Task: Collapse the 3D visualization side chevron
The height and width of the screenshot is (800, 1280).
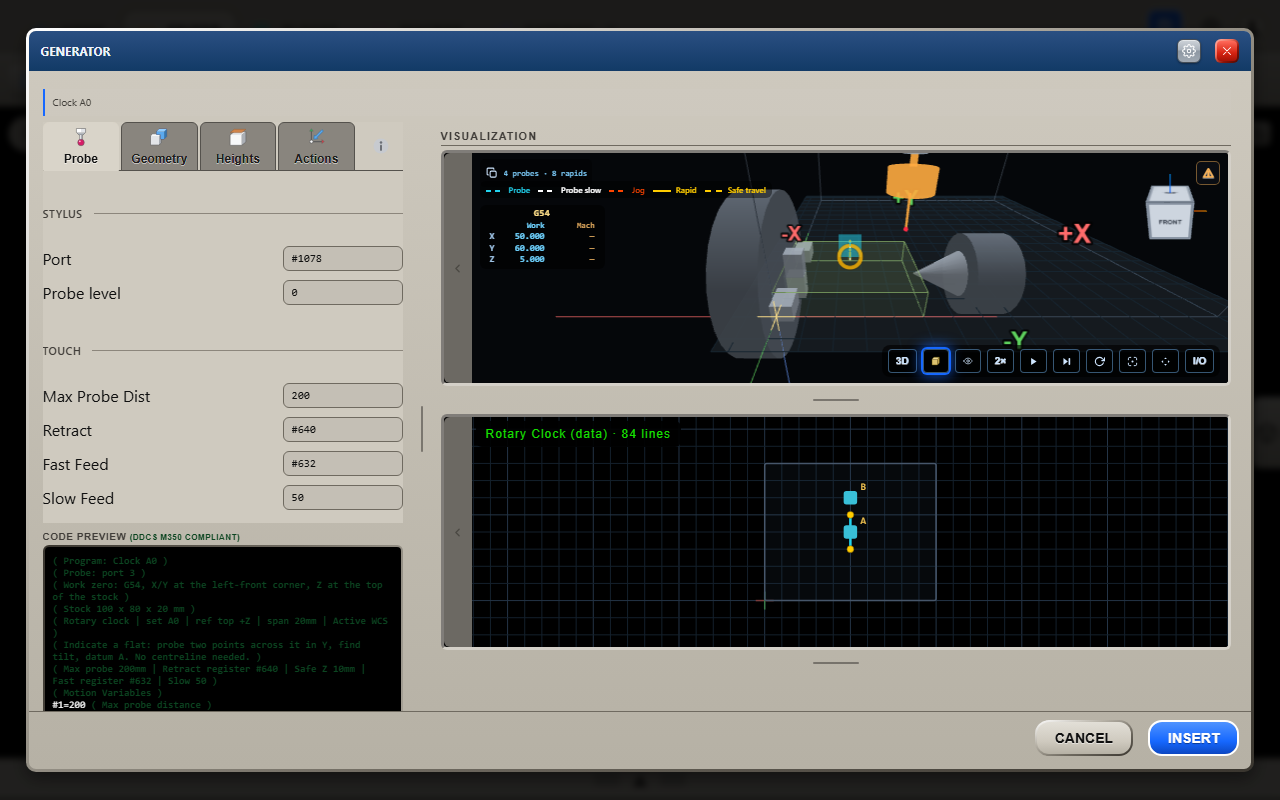Action: 458,268
